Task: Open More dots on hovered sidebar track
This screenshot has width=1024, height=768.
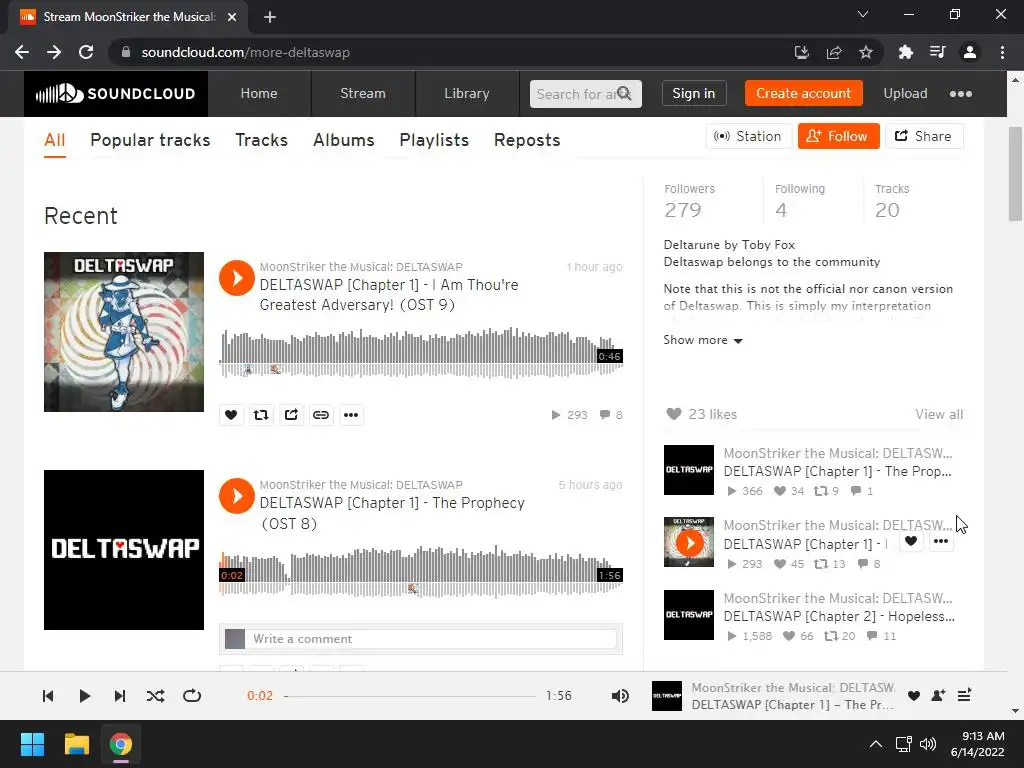Action: (x=940, y=541)
